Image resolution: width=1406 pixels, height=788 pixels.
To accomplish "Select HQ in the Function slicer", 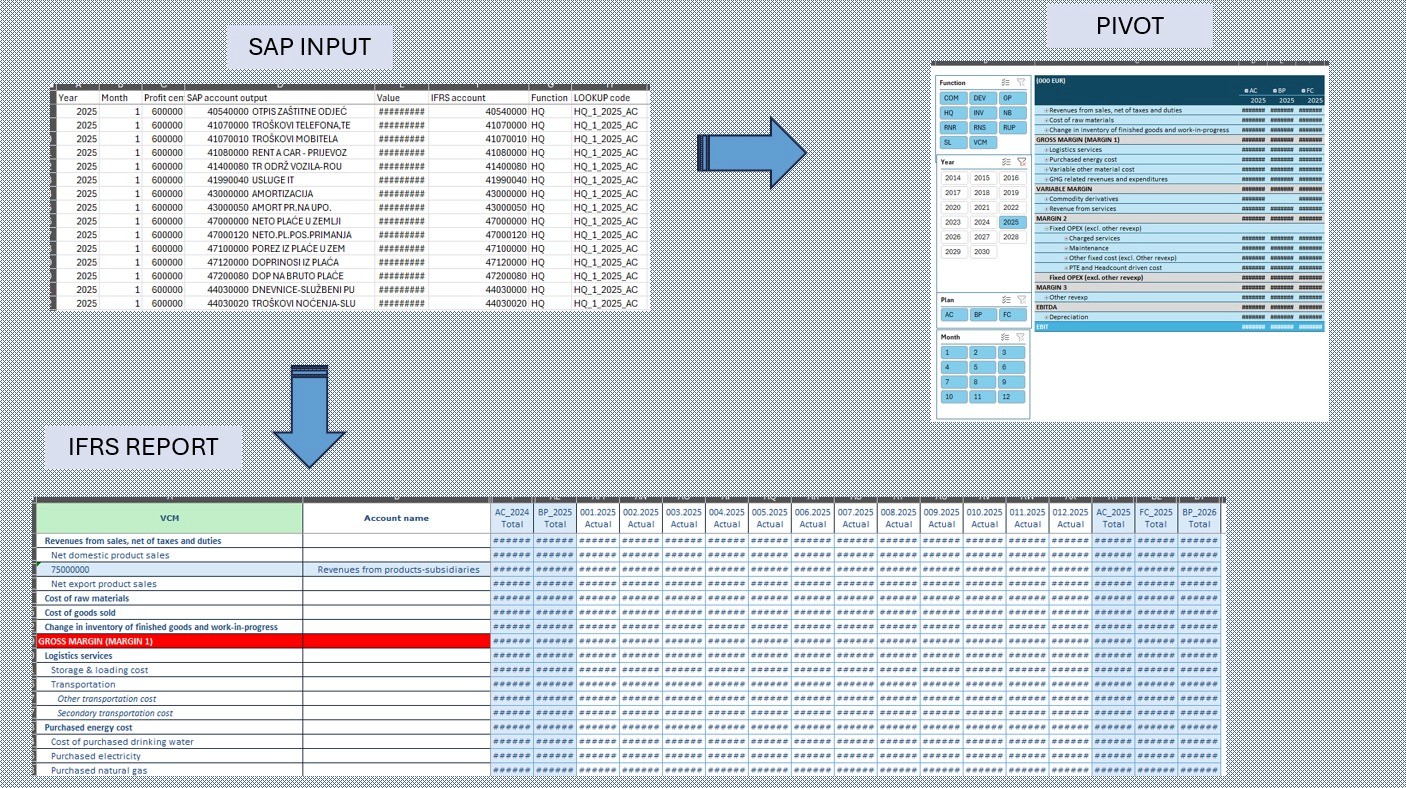I will tap(952, 113).
